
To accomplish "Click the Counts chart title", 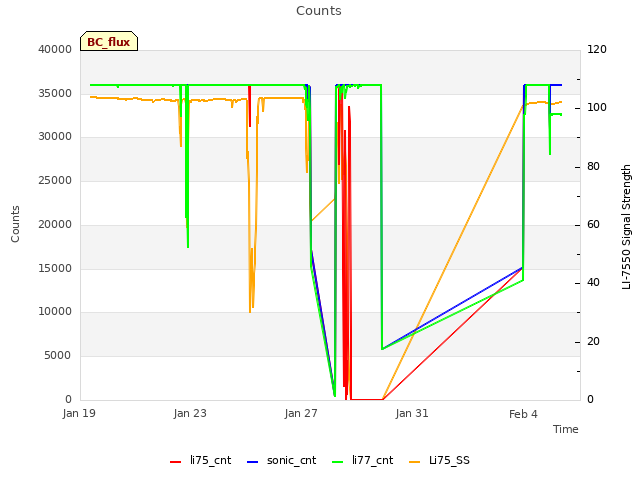I will pyautogui.click(x=319, y=11).
